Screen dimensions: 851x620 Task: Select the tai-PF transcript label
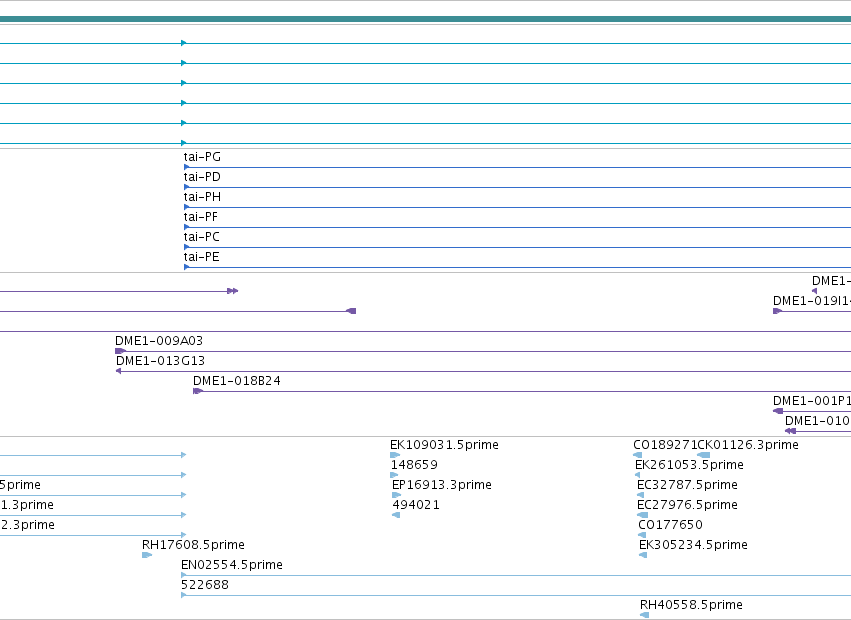tap(201, 217)
